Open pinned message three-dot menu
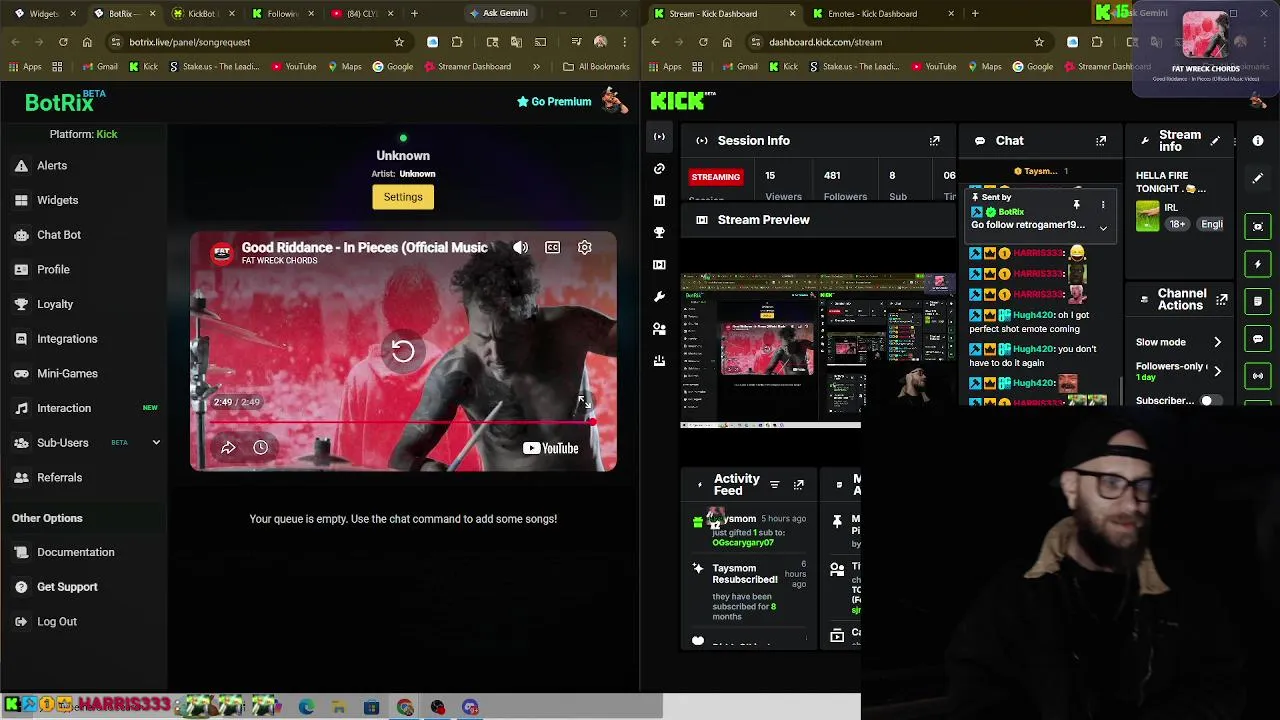The height and width of the screenshot is (720, 1280). tap(1103, 205)
